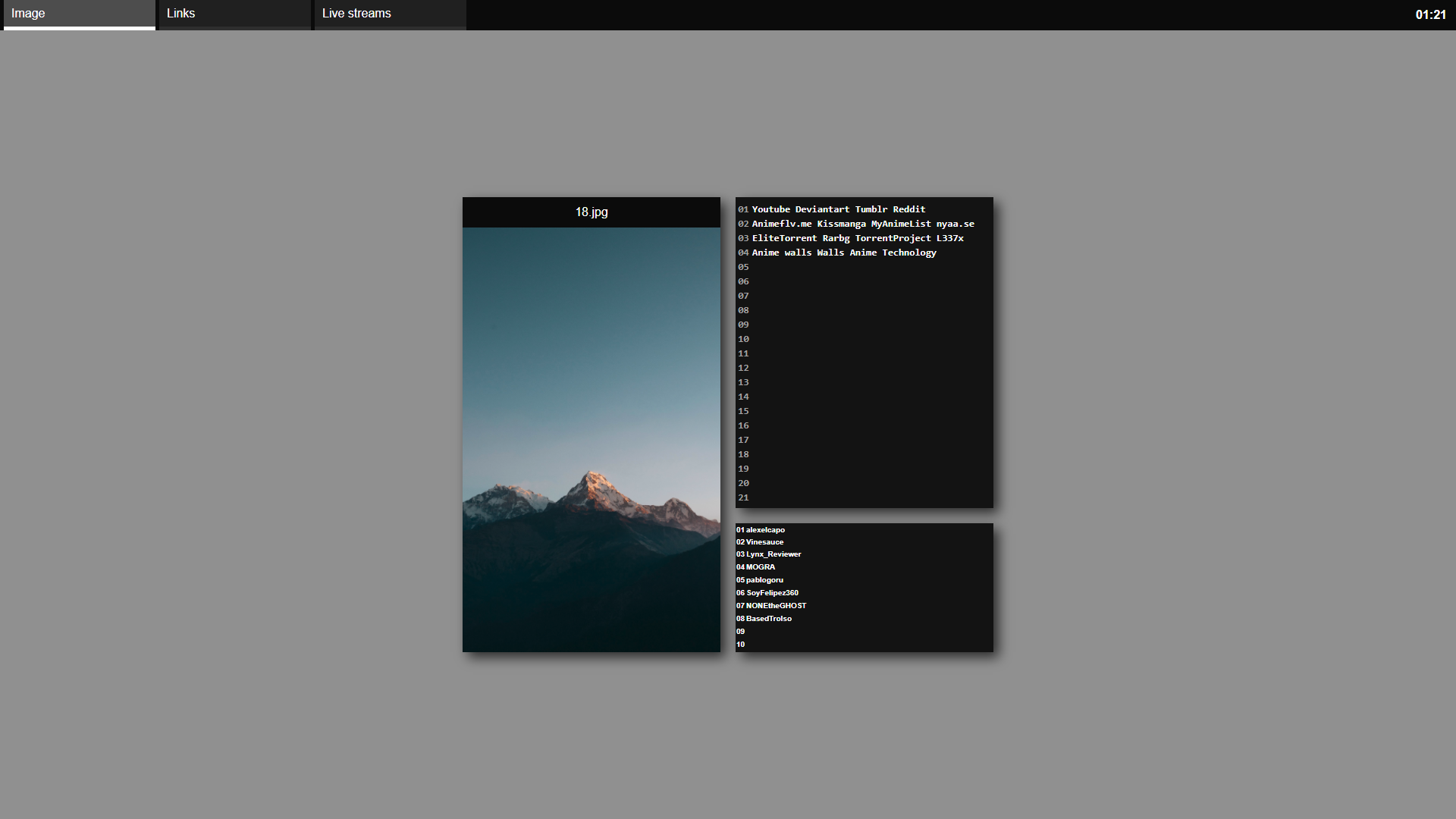
Task: Click the 18.jpg image title
Action: point(591,212)
